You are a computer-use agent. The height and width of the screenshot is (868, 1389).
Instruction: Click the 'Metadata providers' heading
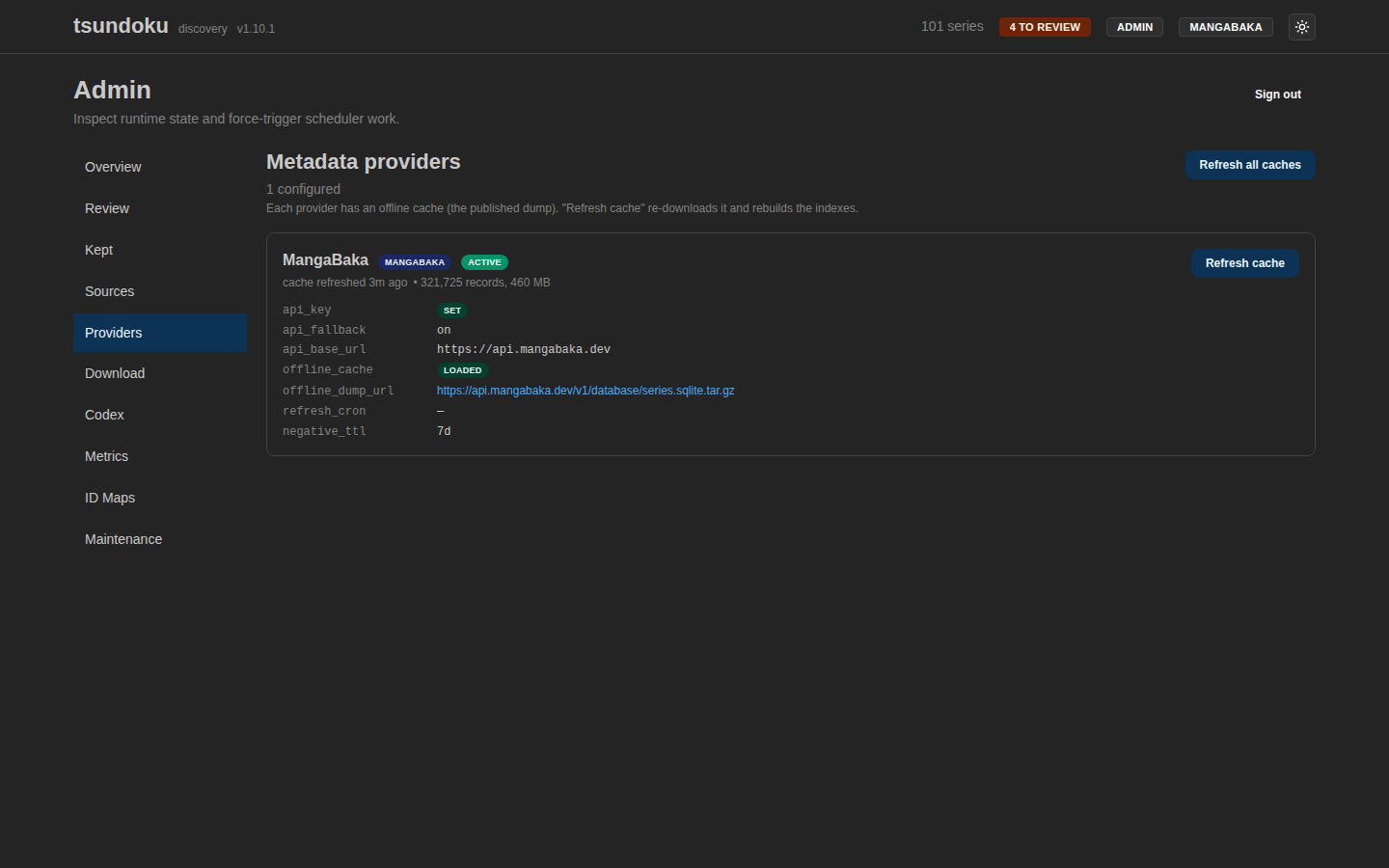click(x=364, y=162)
